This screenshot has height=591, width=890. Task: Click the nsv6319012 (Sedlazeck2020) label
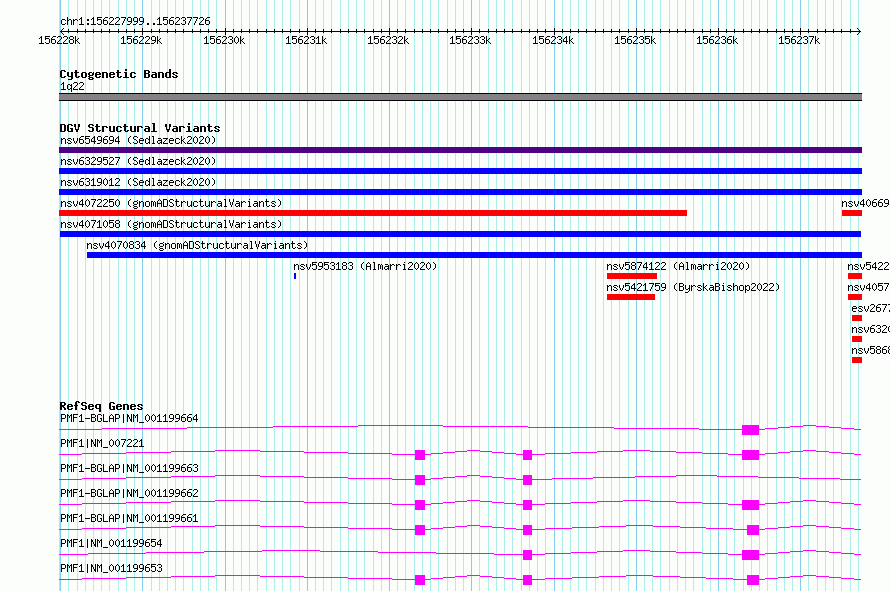click(138, 182)
